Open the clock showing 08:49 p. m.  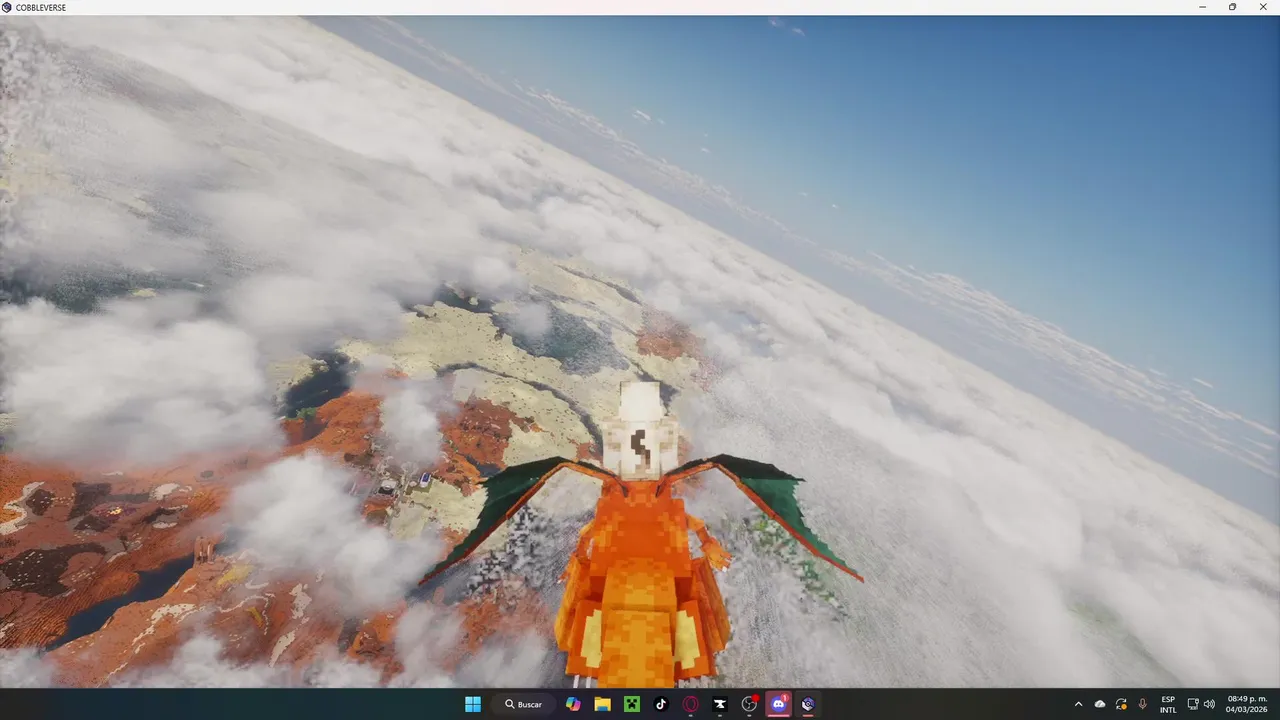1246,704
